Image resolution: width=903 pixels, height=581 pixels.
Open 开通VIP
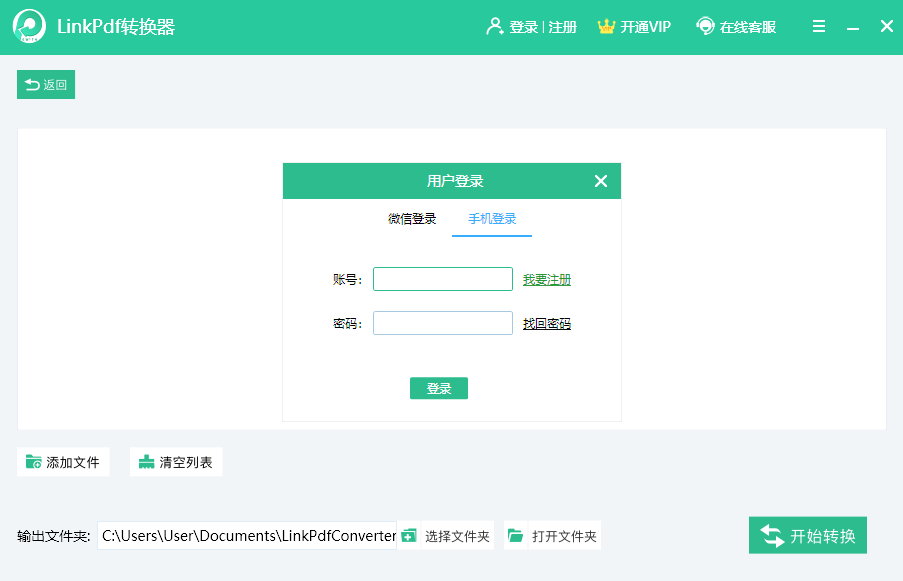coord(646,27)
